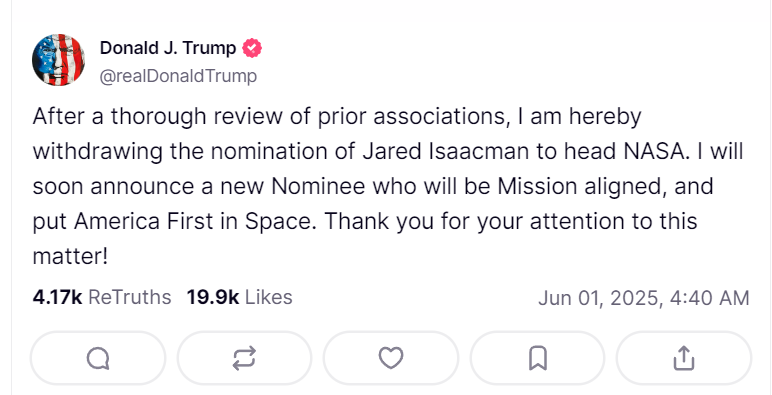Click the reply speech bubble icon

[98, 358]
